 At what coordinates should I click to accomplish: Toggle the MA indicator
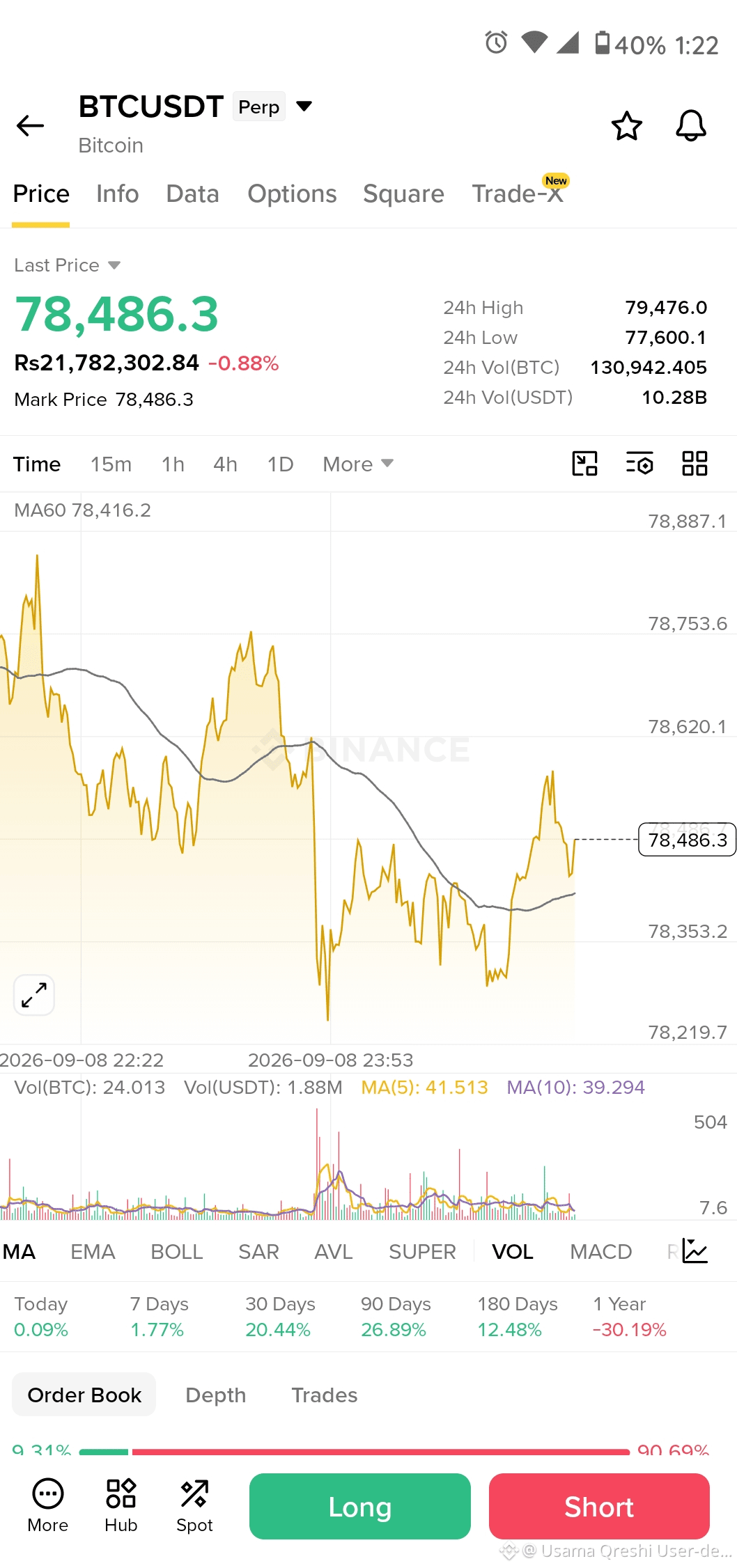point(19,1252)
